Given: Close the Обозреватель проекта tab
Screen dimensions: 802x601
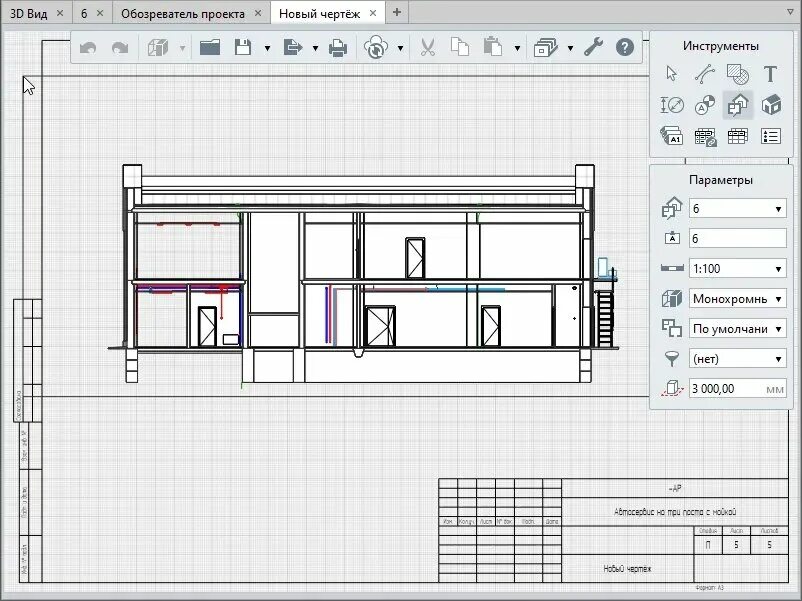Looking at the screenshot, I should point(258,13).
